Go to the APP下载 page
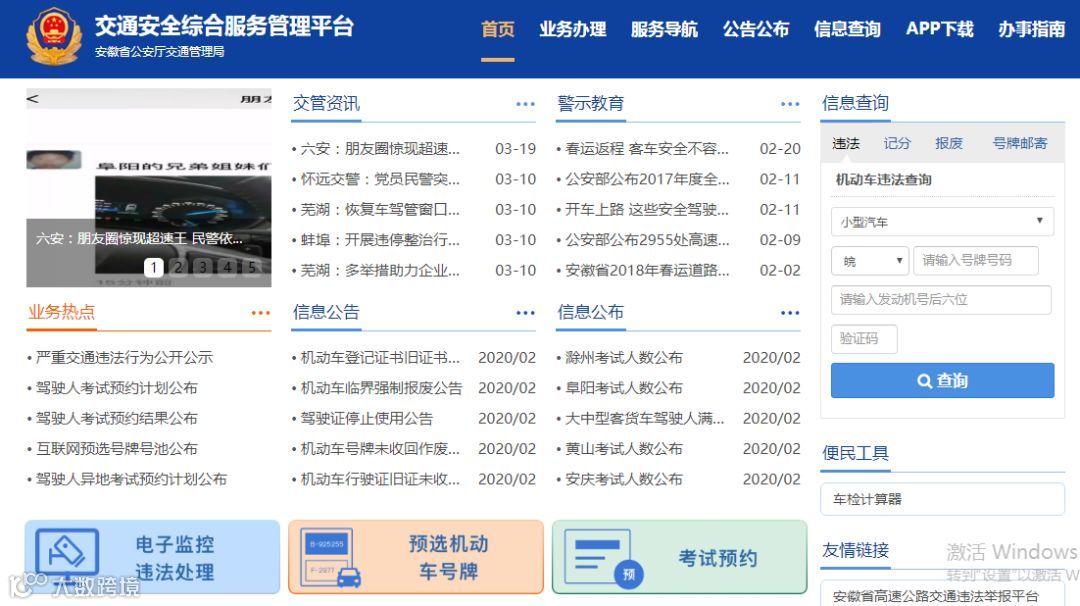Viewport: 1080px width, 606px height. pos(939,29)
